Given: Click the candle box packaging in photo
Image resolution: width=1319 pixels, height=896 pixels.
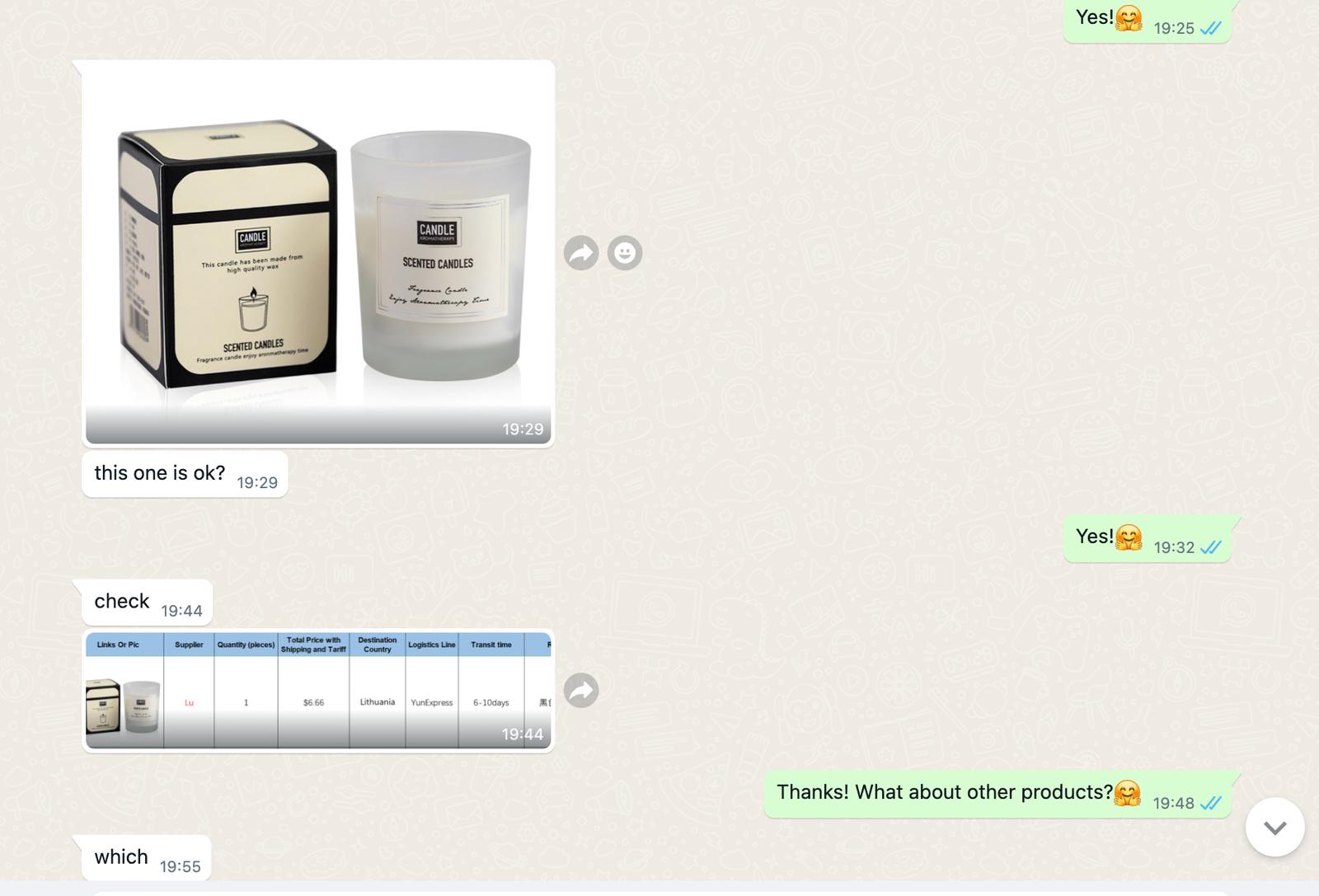Looking at the screenshot, I should 227,254.
